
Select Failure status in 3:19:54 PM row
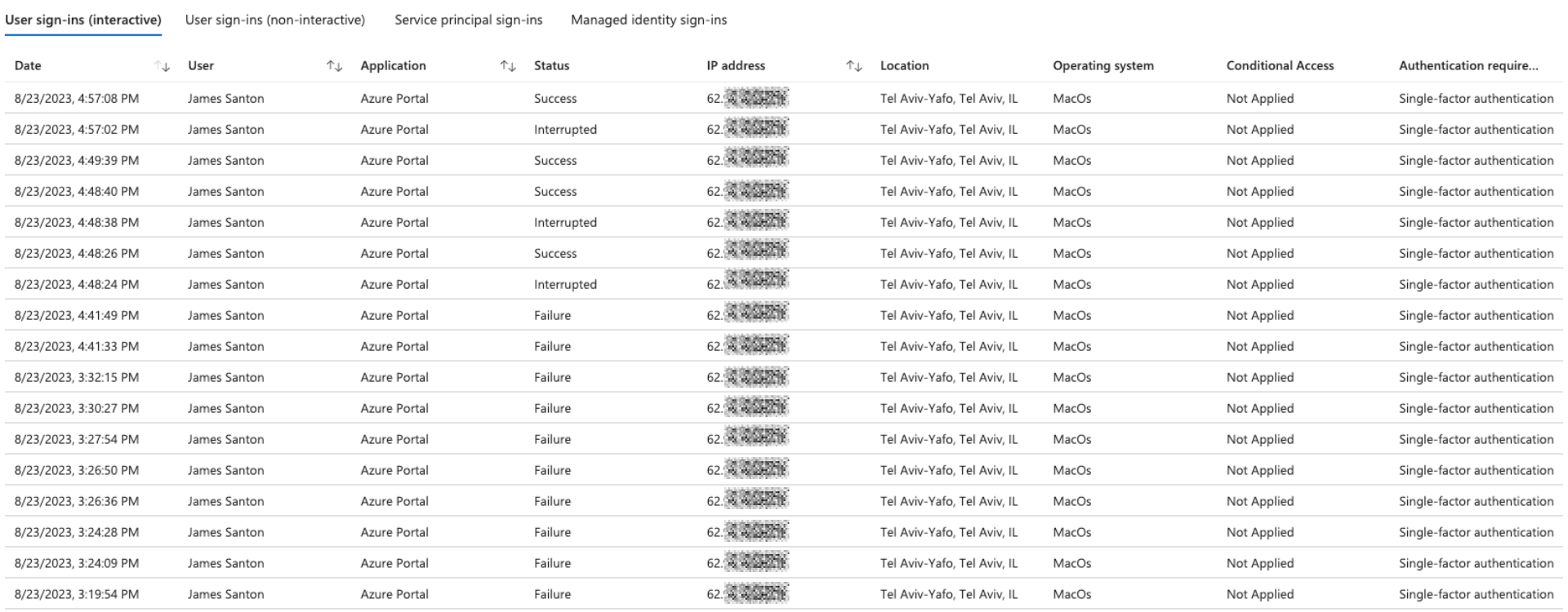552,595
